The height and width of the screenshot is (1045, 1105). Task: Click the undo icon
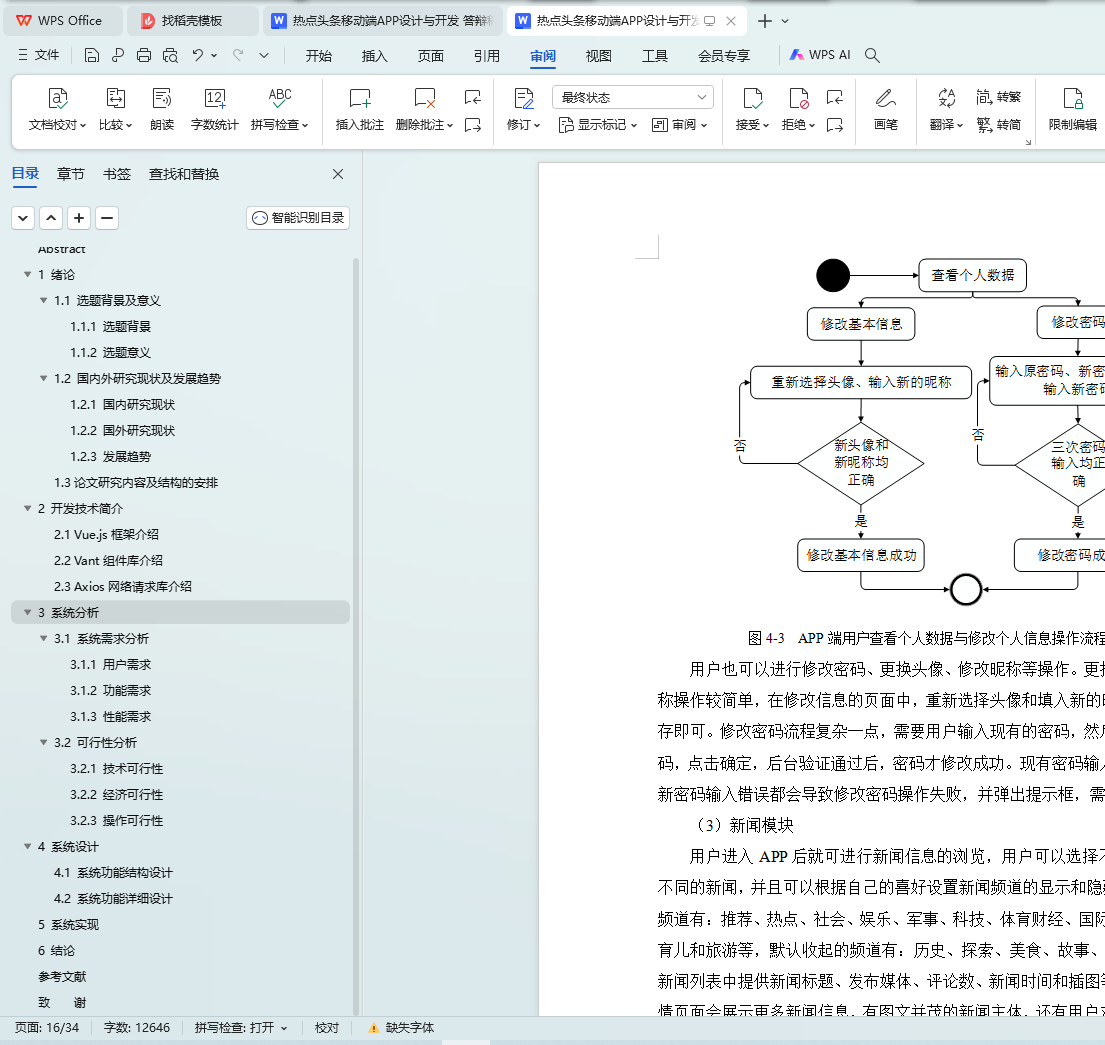click(198, 55)
